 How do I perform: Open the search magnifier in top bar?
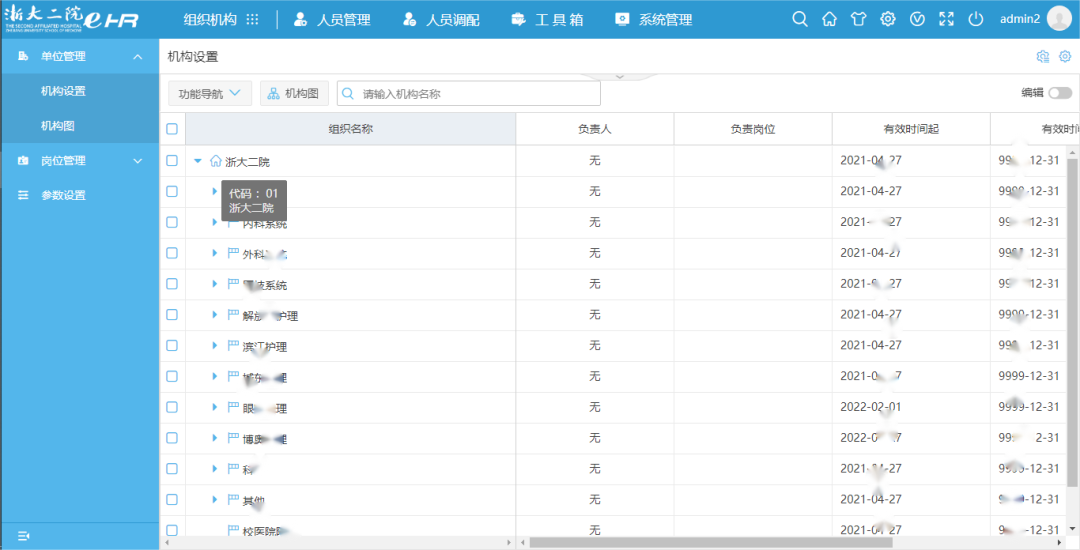[x=800, y=19]
